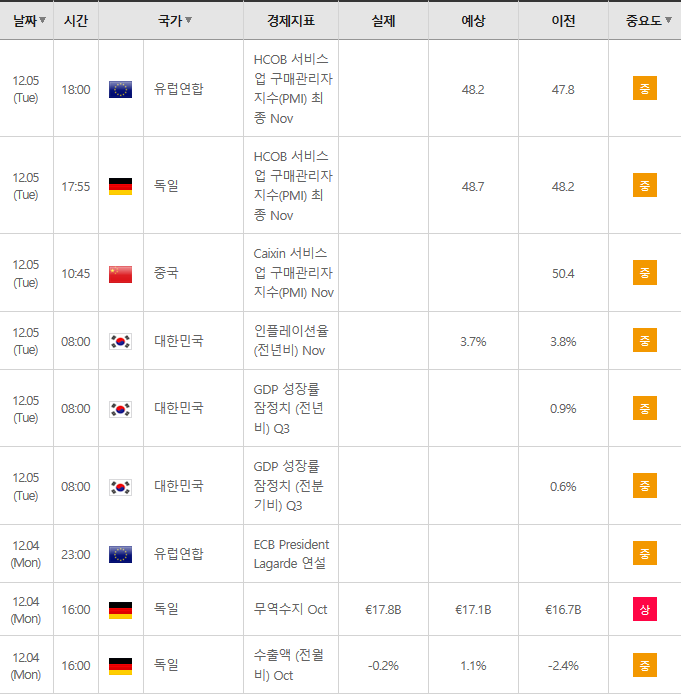Click the 중 importance badge in the 수출액 row
The height and width of the screenshot is (694, 681).
tap(645, 665)
